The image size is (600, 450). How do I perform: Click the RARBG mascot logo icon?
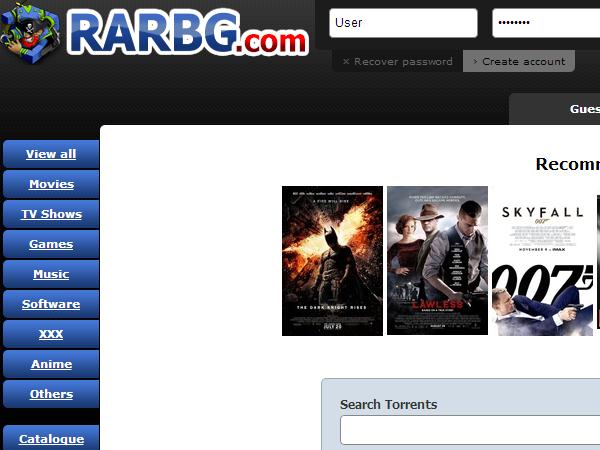pos(31,32)
